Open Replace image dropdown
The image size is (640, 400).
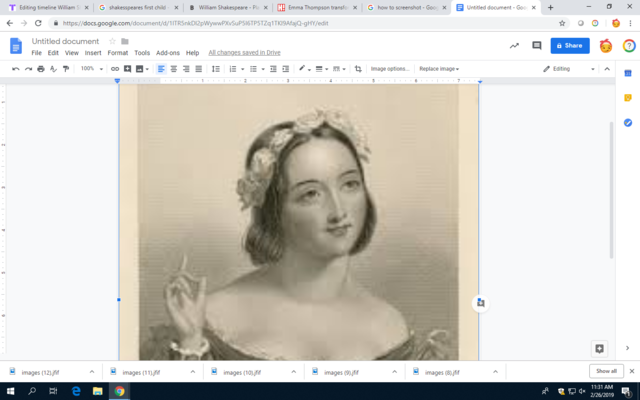click(439, 69)
